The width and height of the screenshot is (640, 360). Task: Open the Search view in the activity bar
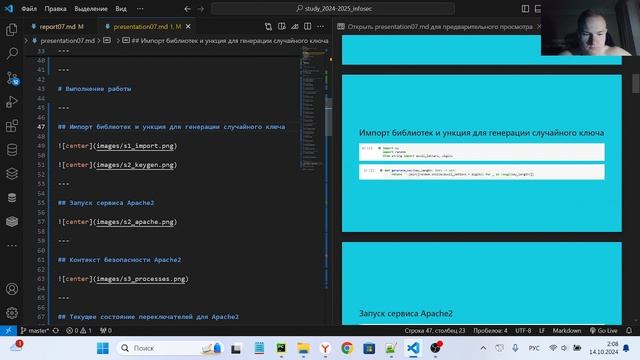12,53
